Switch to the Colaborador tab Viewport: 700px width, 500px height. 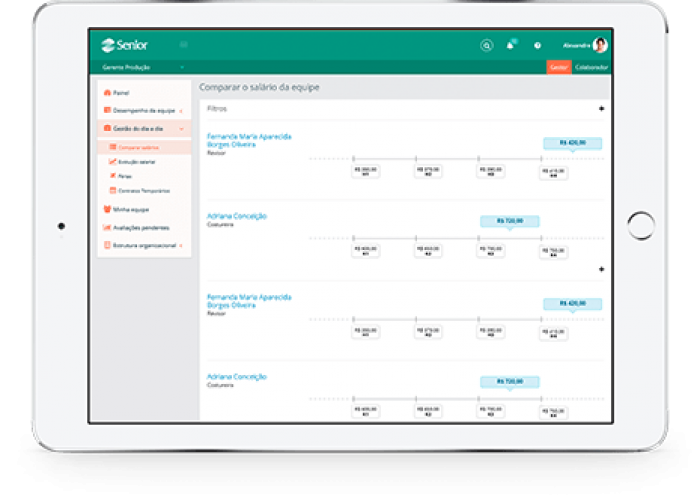coord(591,67)
